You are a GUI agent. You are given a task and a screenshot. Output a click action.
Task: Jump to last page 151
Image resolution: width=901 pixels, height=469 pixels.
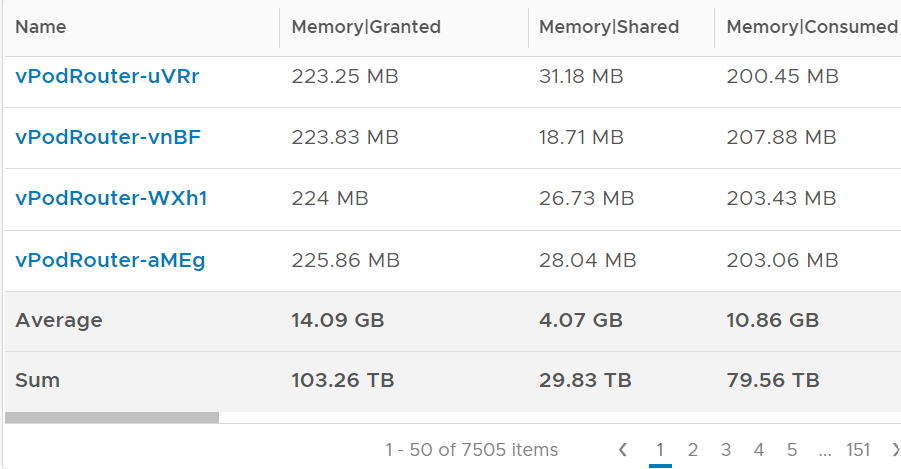coord(858,449)
